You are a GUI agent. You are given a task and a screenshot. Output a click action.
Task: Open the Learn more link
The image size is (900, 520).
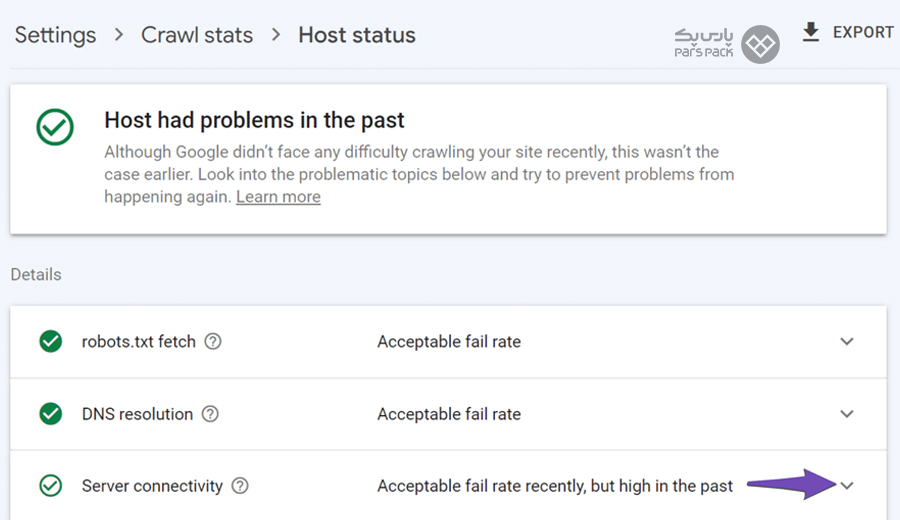point(278,197)
